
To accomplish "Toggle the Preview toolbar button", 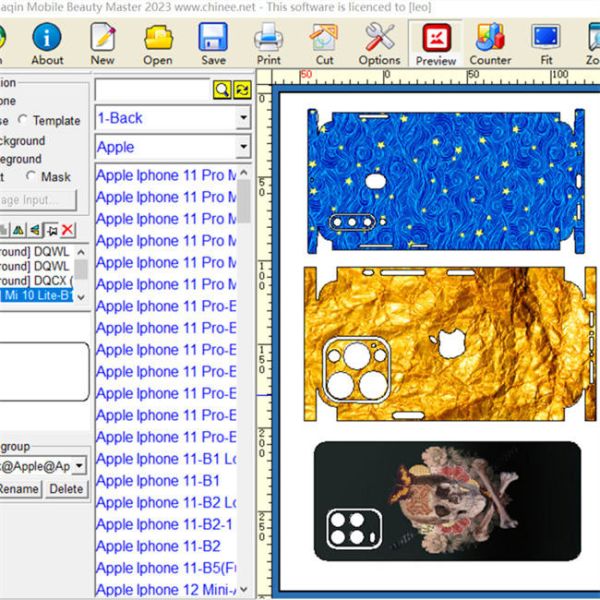I will click(x=435, y=43).
